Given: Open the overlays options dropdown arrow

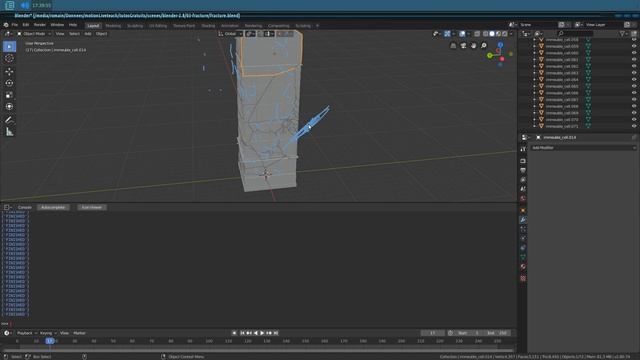Looking at the screenshot, I should pos(468,34).
